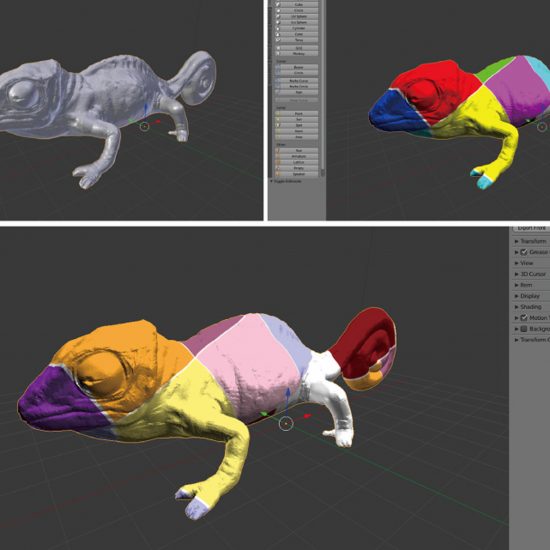The height and width of the screenshot is (550, 550).
Task: Expand the Item panel
Action: coord(523,285)
